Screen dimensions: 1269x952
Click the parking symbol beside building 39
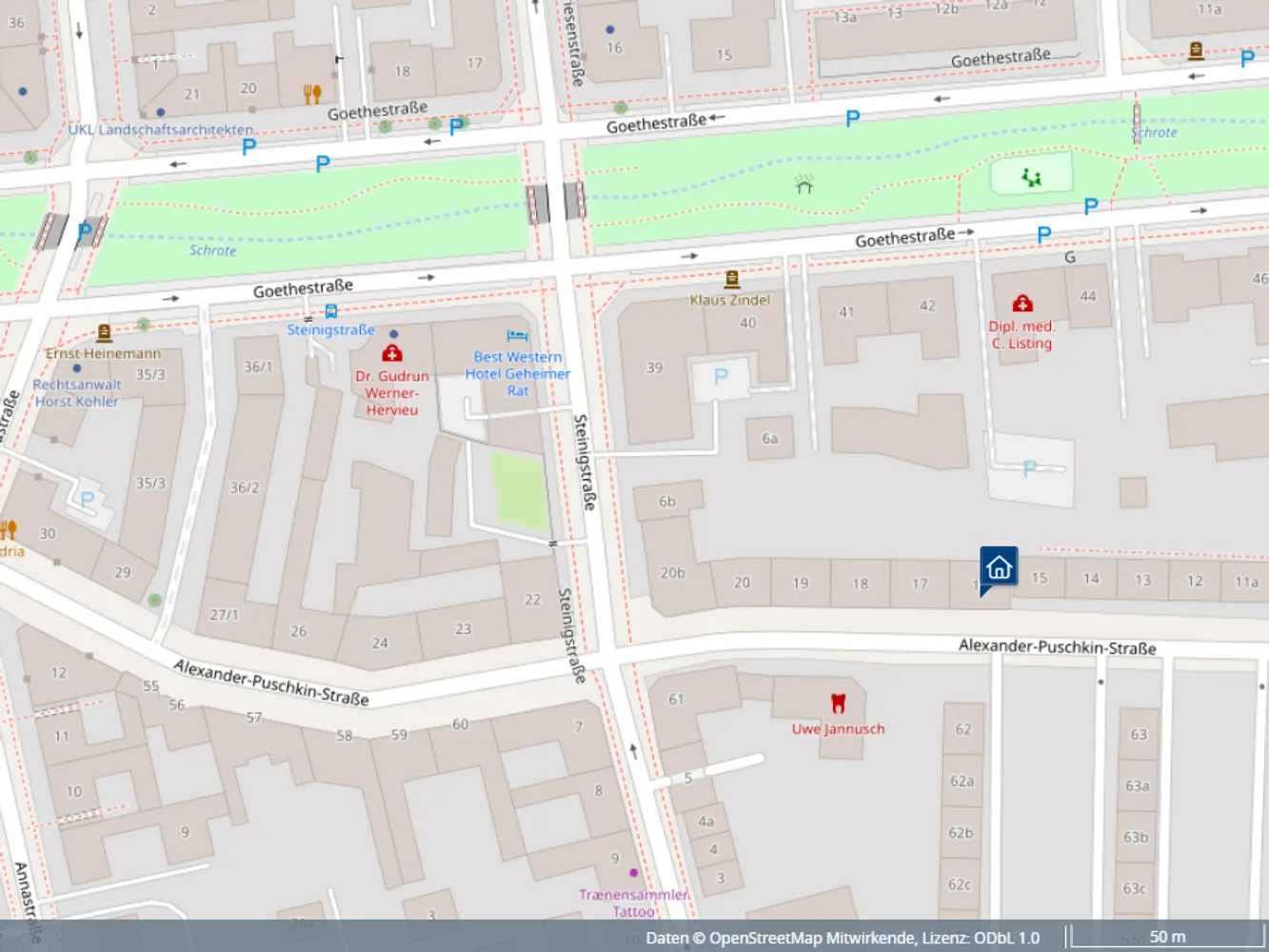[721, 377]
